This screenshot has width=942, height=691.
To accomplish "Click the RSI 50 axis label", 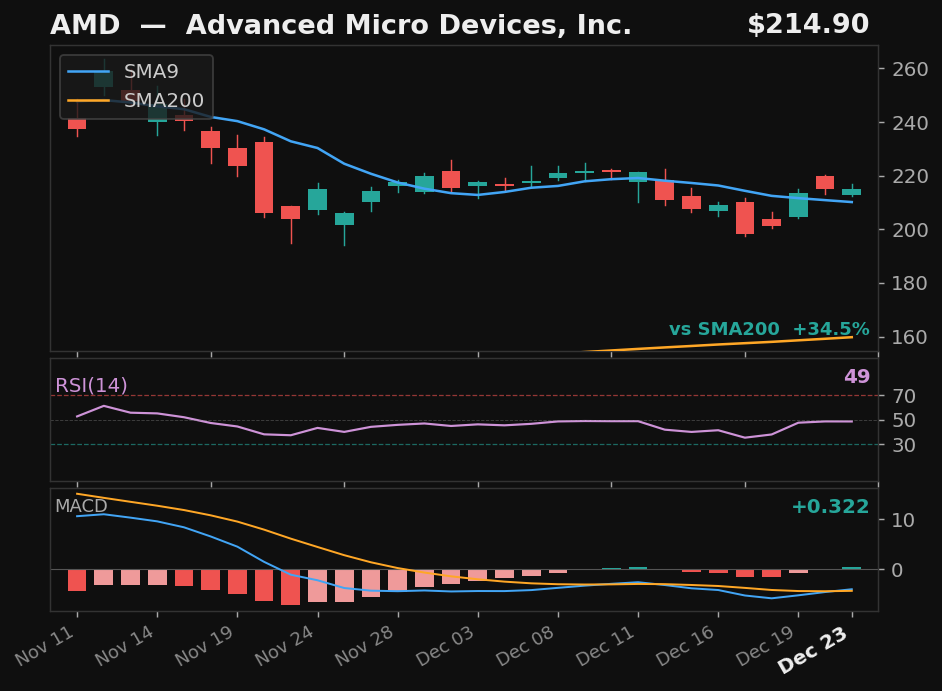I will 904,421.
